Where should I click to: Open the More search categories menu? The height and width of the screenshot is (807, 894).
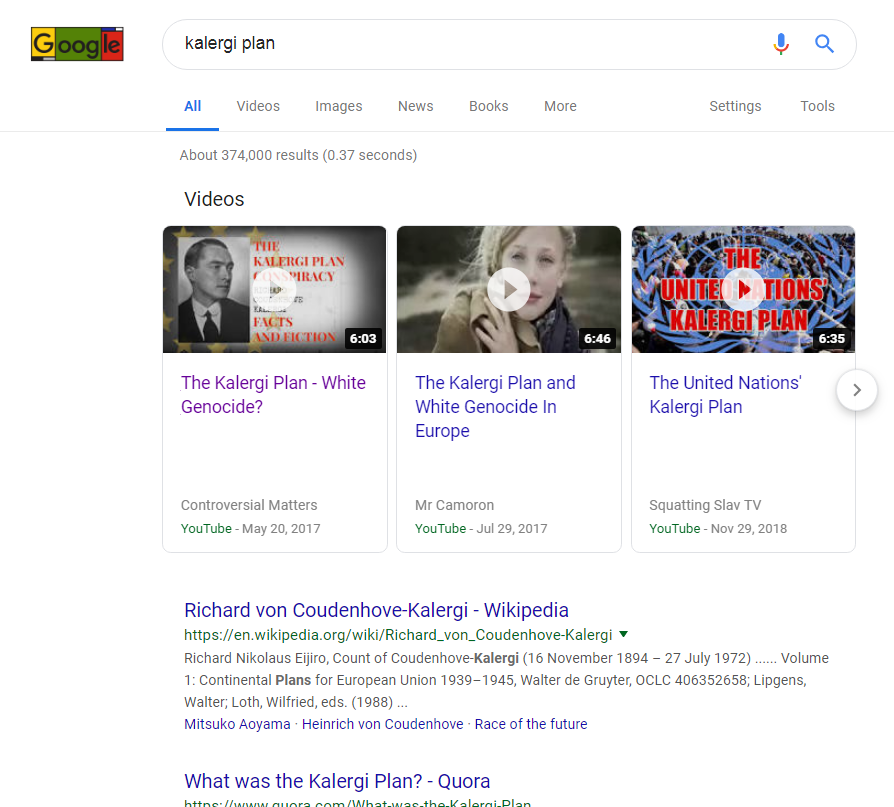pos(560,106)
